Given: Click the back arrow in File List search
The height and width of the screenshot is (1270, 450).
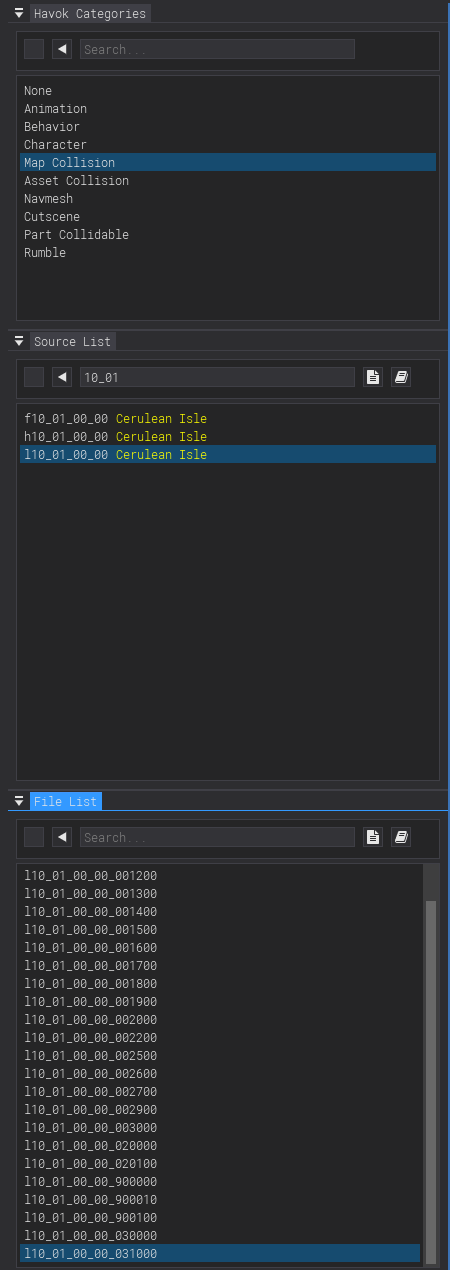Looking at the screenshot, I should click(x=62, y=837).
